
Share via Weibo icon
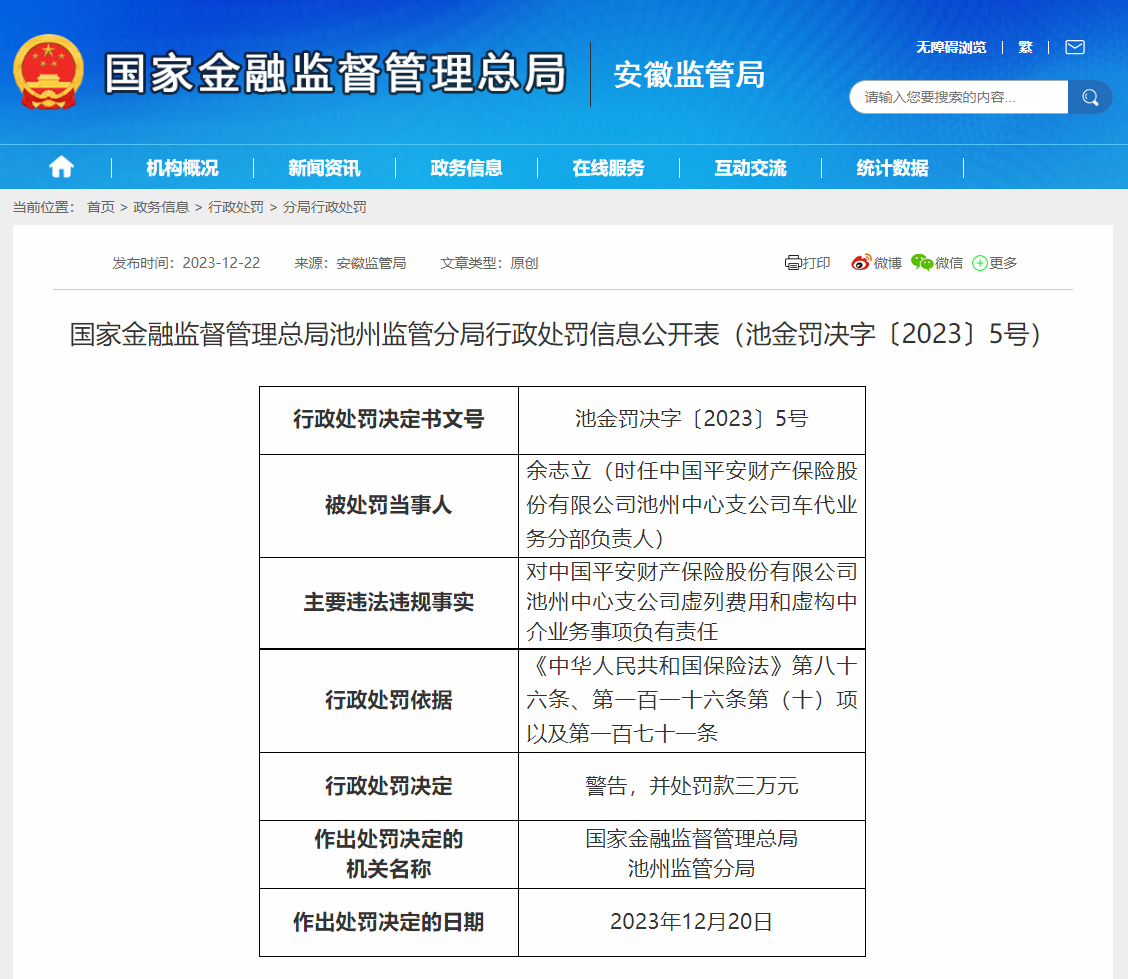(860, 263)
